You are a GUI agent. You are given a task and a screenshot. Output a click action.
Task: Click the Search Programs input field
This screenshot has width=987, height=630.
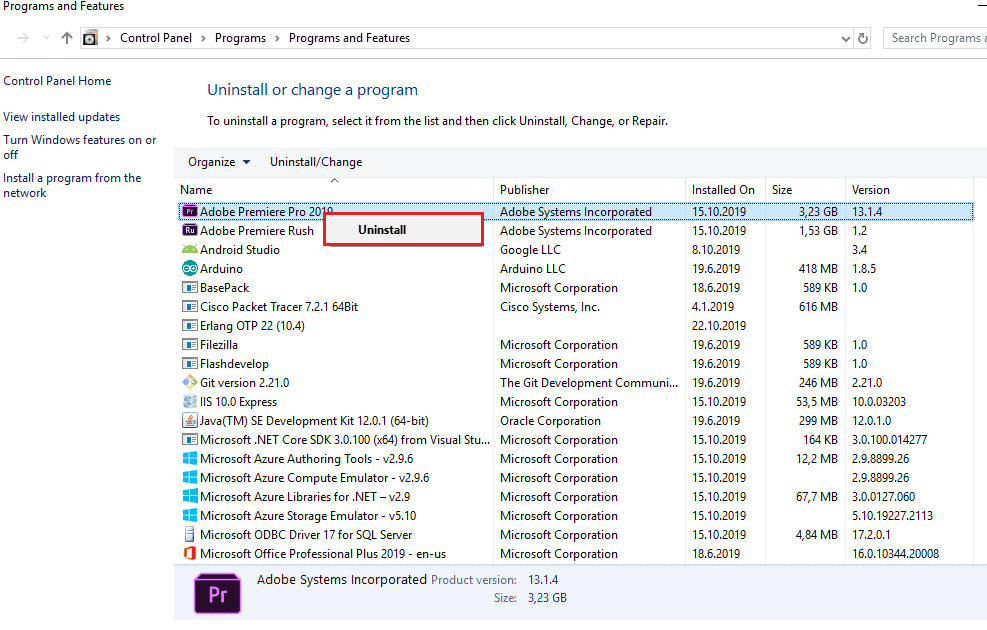pos(935,38)
